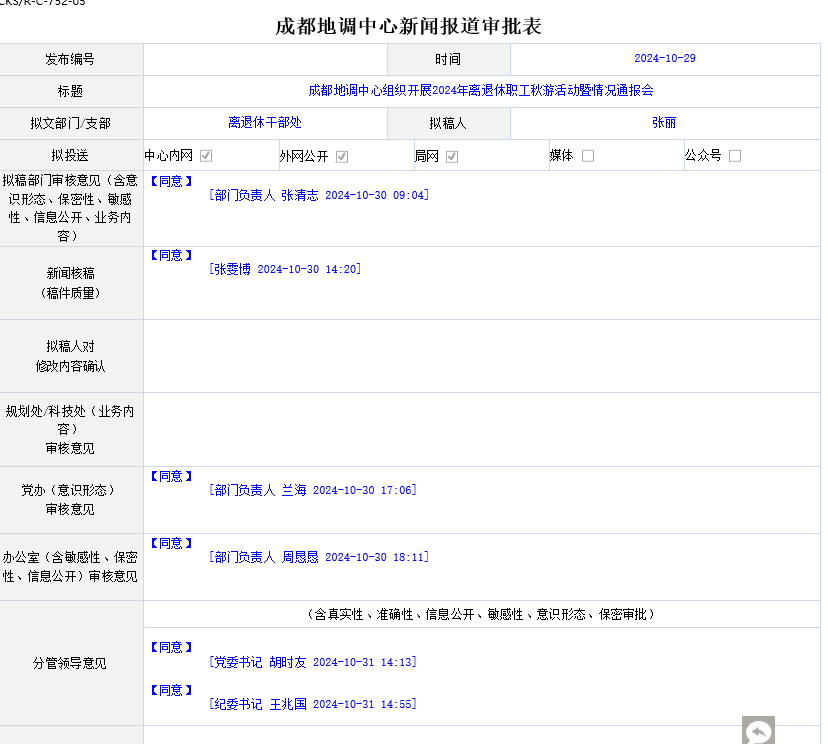This screenshot has height=744, width=828.
Task: Click the 分管领导意见 label
Action: tap(70, 663)
